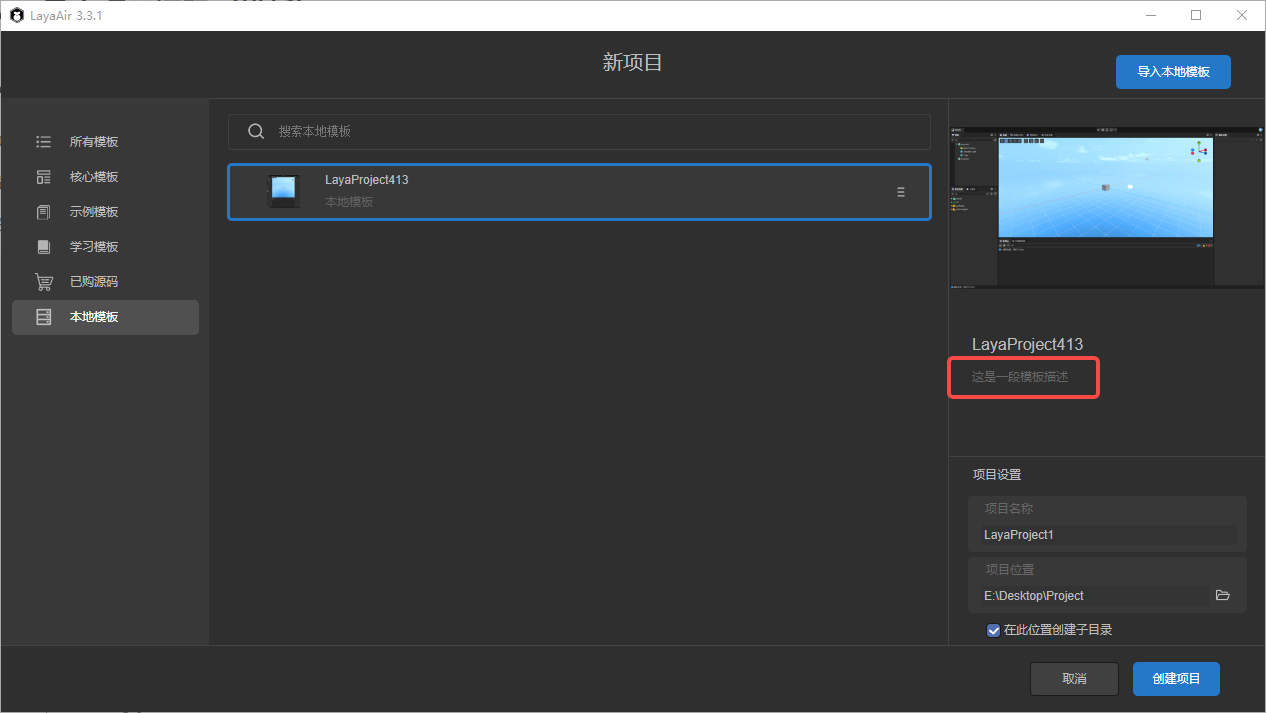Focus the 搜索本地模板 search field
The width and height of the screenshot is (1266, 713).
590,132
